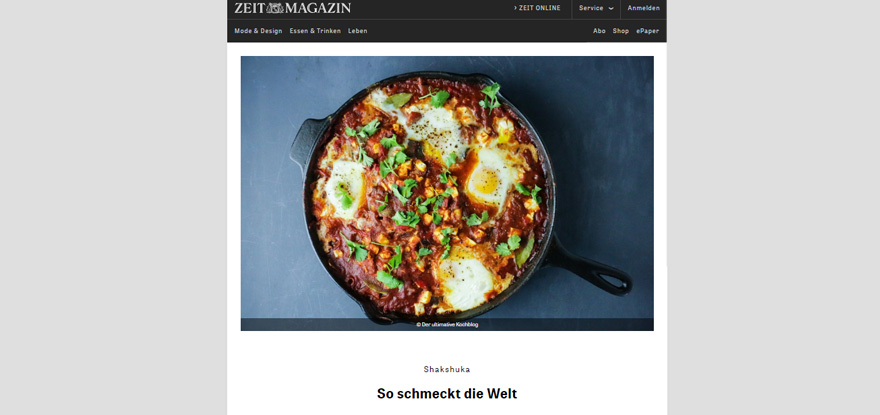This screenshot has height=415, width=880.
Task: Visit the Shop link
Action: click(621, 31)
